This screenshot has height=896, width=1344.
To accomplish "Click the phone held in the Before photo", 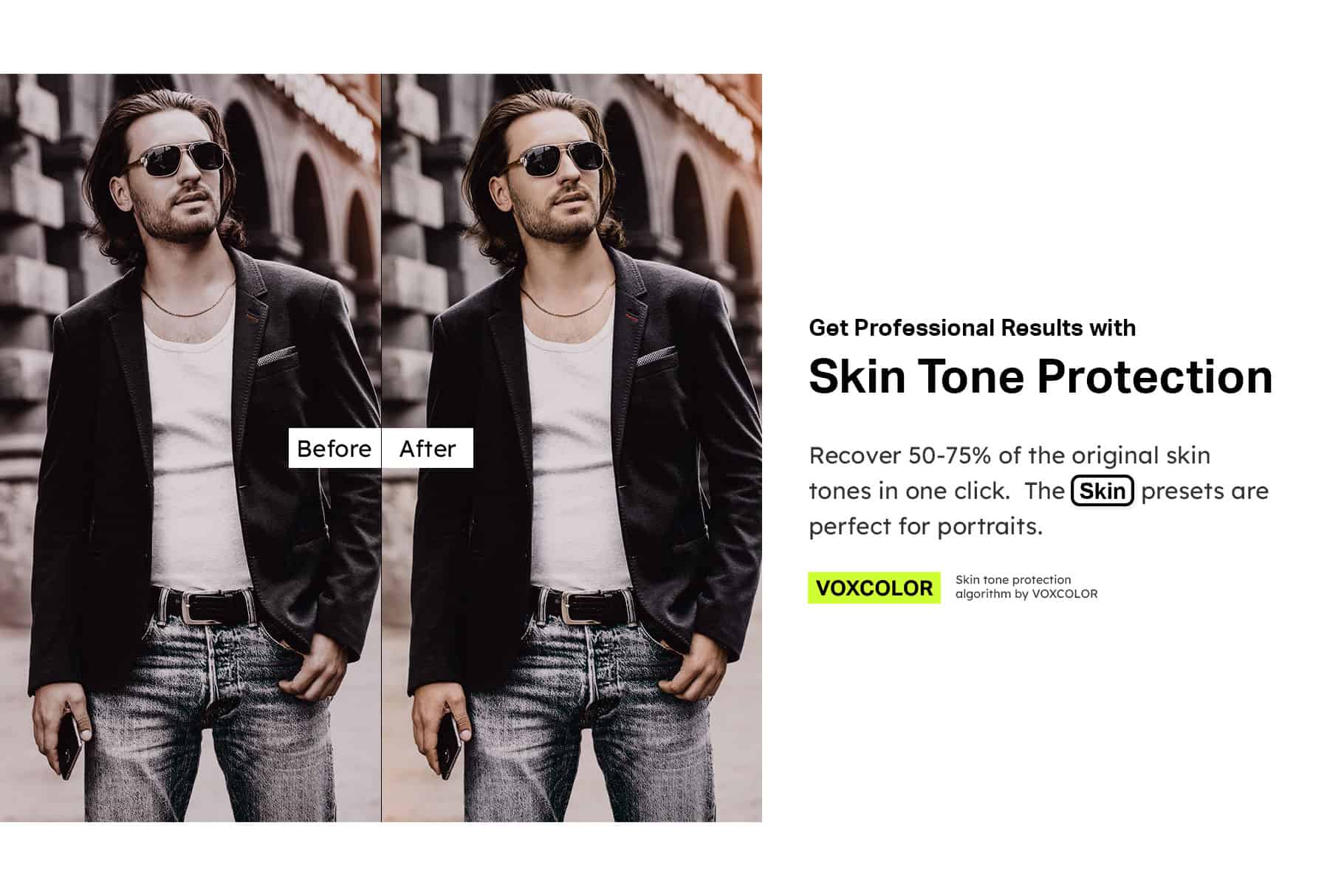I will point(69,742).
